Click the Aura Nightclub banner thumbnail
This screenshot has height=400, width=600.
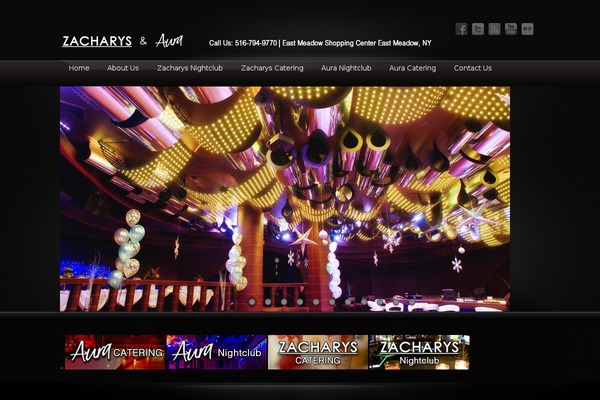pos(216,352)
